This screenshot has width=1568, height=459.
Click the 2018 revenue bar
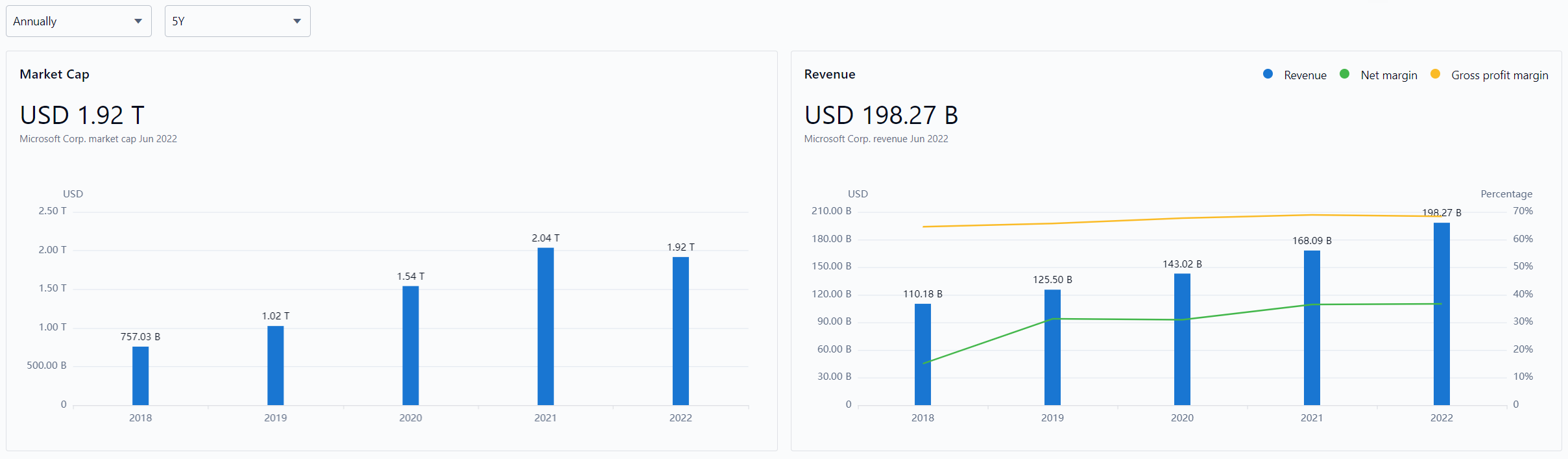(x=923, y=354)
